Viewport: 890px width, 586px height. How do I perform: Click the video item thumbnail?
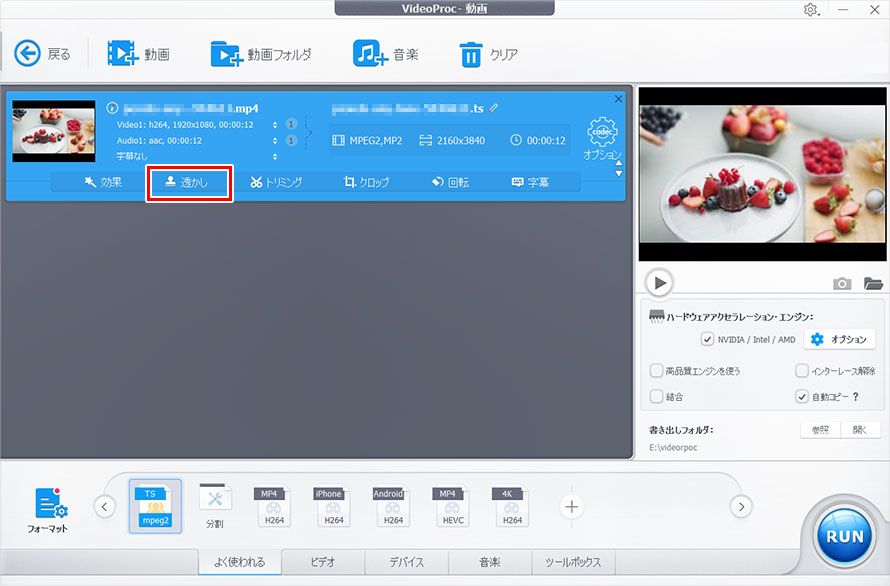tap(54, 131)
